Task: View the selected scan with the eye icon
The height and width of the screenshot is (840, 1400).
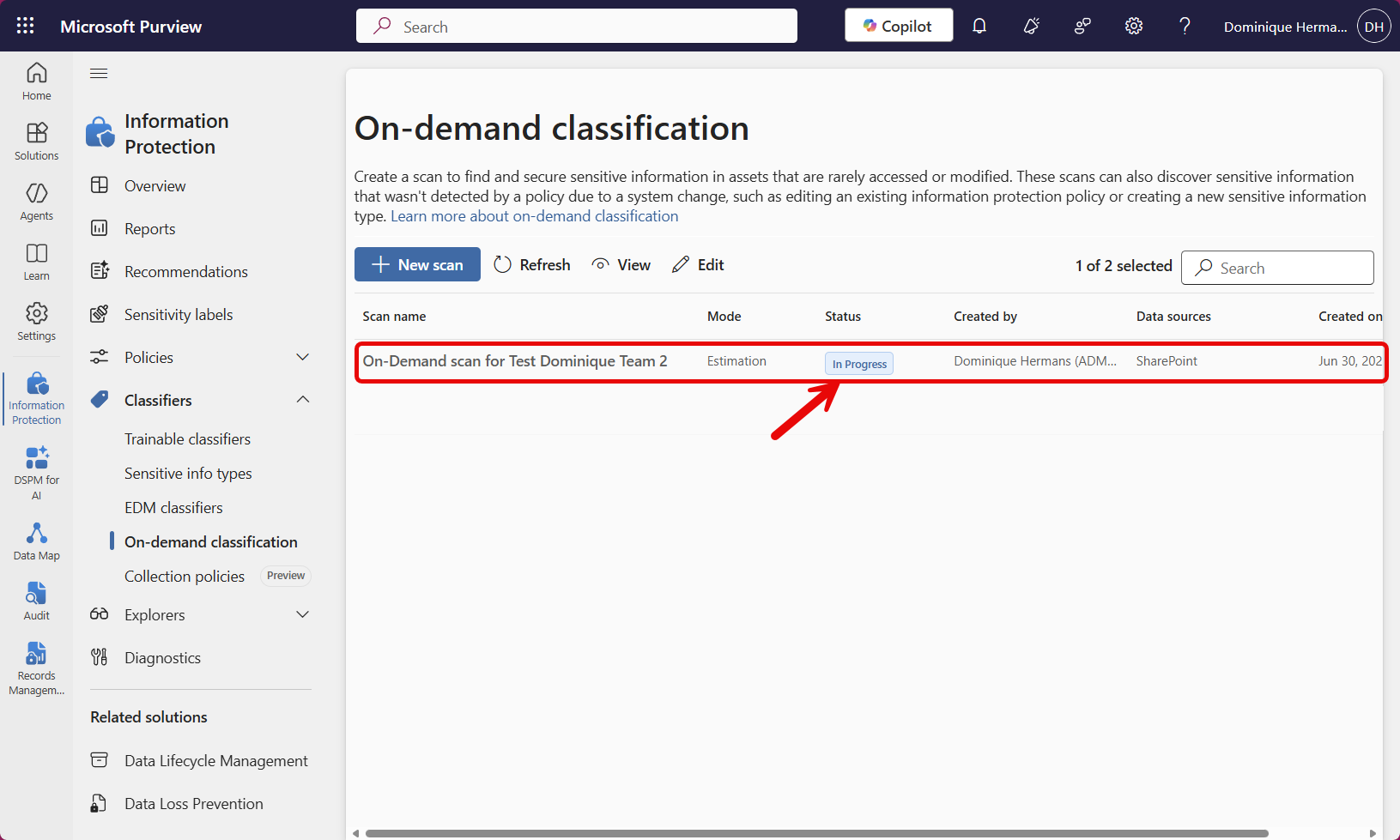Action: (621, 264)
